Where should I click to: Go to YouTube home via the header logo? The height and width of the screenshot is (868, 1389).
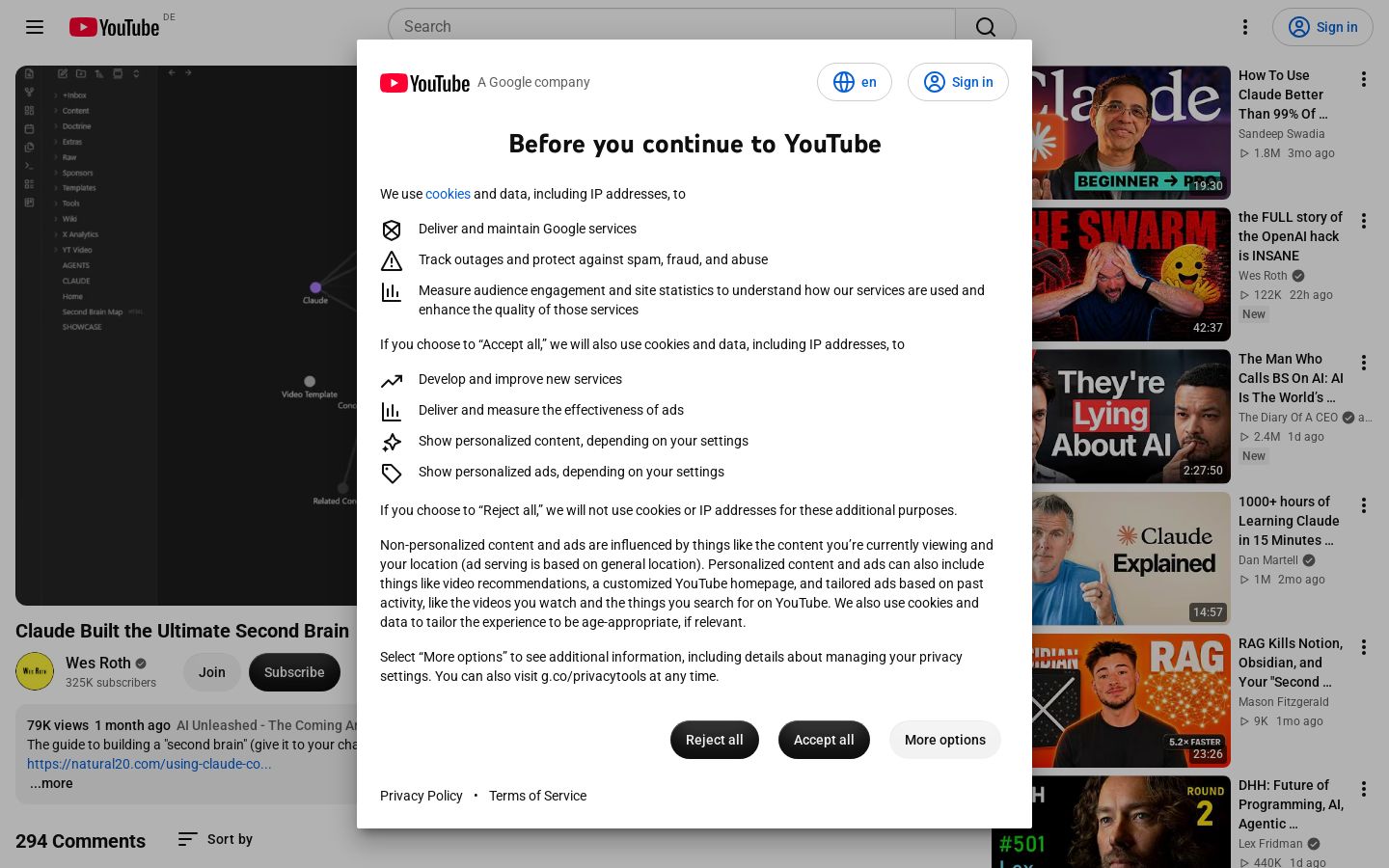[x=115, y=27]
